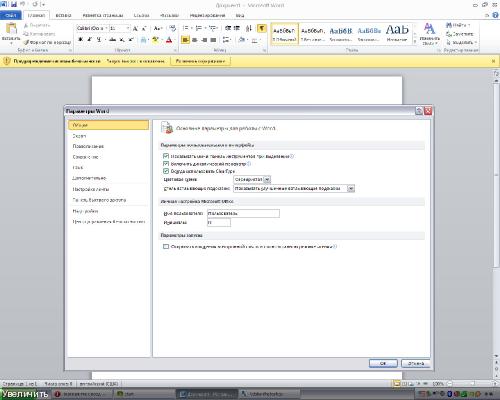500x400 pixels.
Task: Click the initials input field
Action: (219, 222)
